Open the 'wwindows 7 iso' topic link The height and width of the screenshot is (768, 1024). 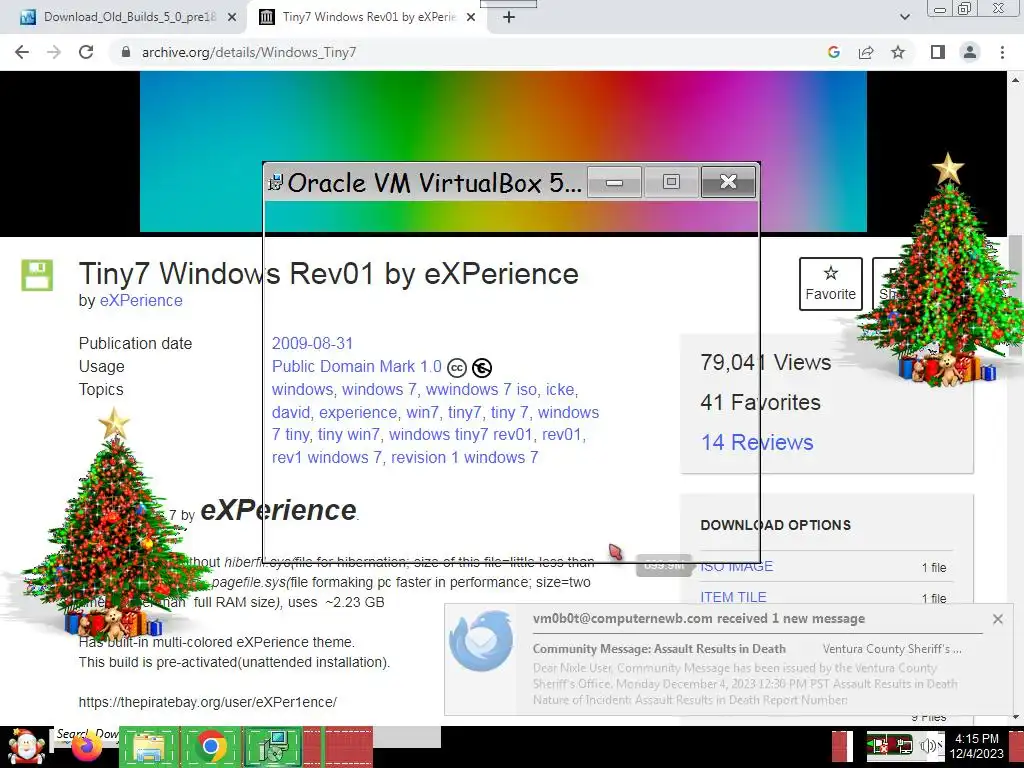(x=481, y=389)
